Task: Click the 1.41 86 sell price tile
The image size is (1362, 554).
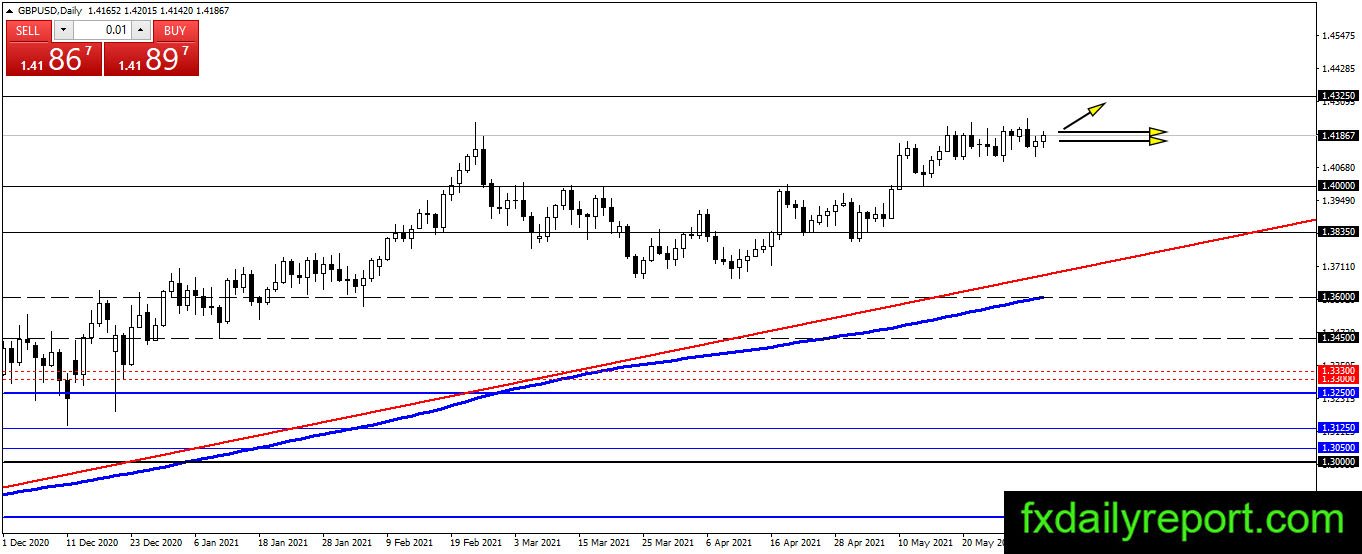Action: (x=54, y=59)
